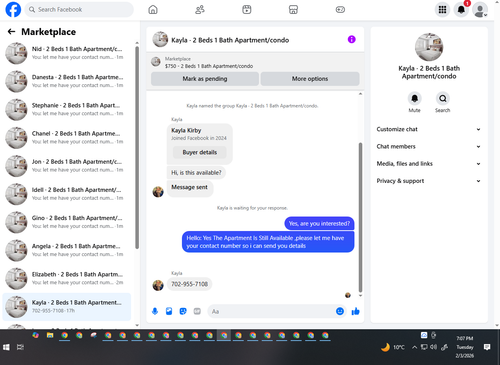
Task: Expand Media, files and links section
Action: 429,164
